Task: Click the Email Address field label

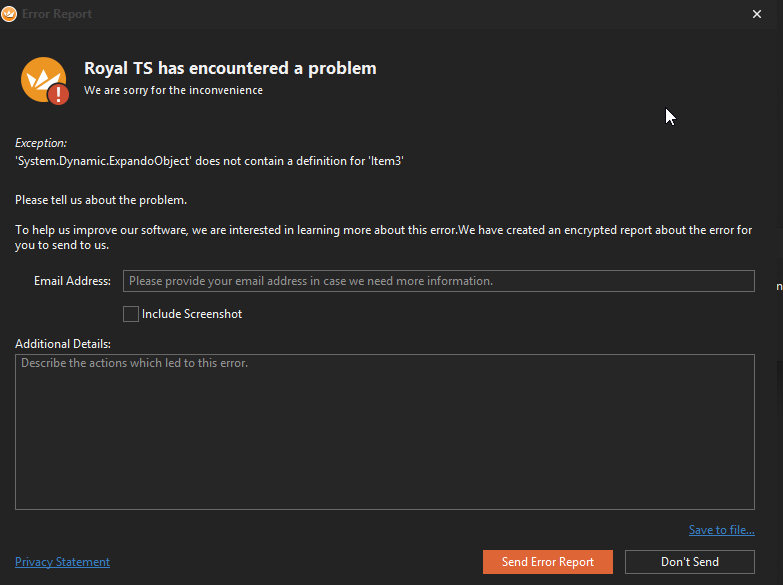Action: click(72, 281)
